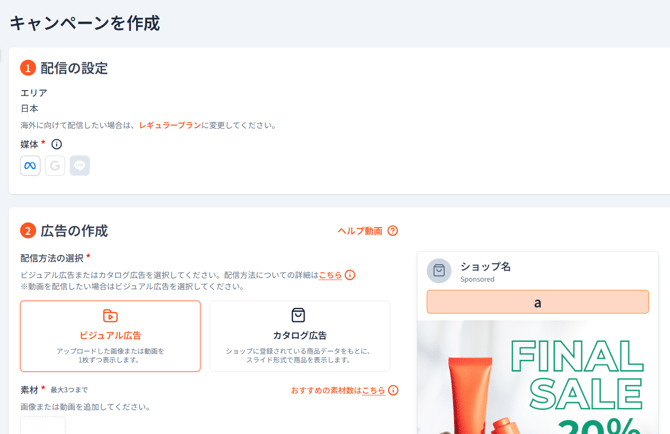The image size is (670, 434).
Task: Open info icon after 配信方法 こちら link
Action: 350,275
